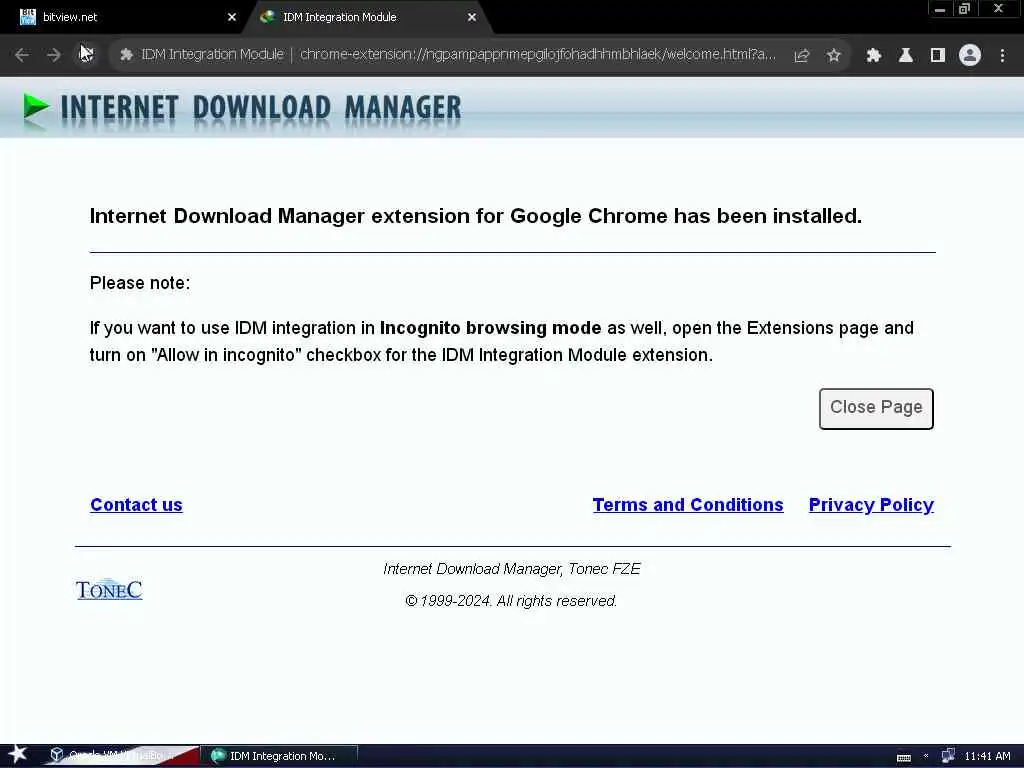Click the copyright 1999-2024 line

(x=511, y=601)
